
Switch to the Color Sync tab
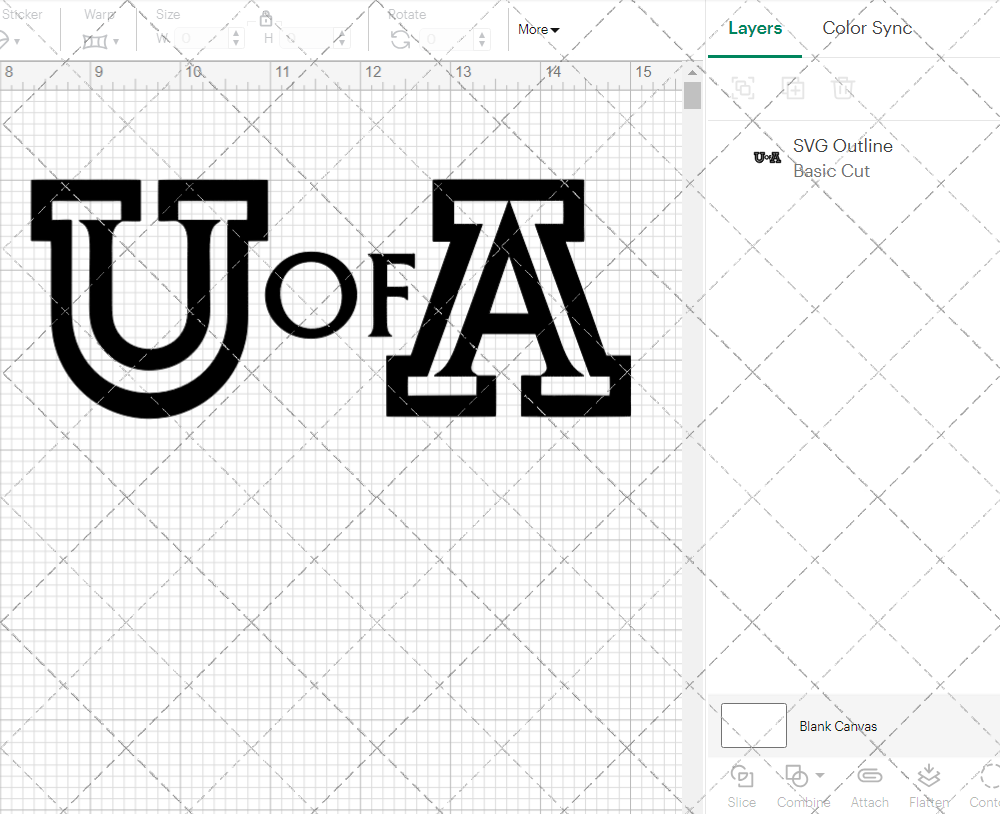(867, 28)
